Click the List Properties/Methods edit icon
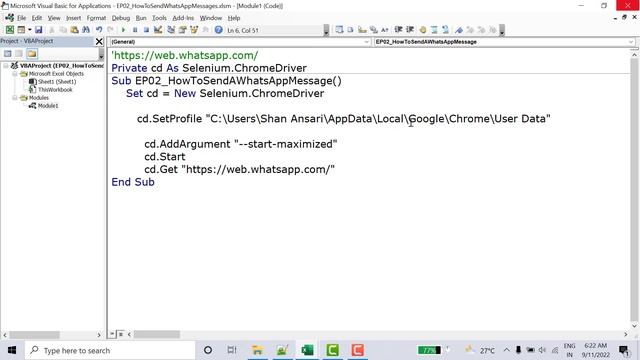The height and width of the screenshot is (360, 640). 339,30
